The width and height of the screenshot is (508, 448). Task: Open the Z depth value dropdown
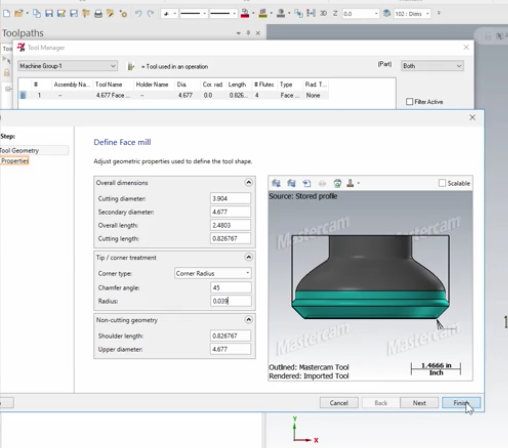point(376,14)
